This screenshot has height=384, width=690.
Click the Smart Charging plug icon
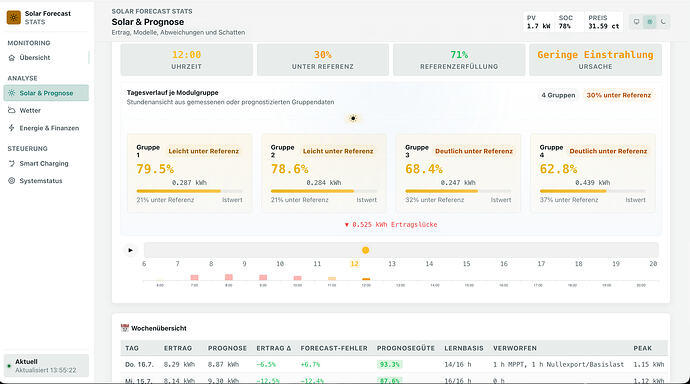pos(12,163)
